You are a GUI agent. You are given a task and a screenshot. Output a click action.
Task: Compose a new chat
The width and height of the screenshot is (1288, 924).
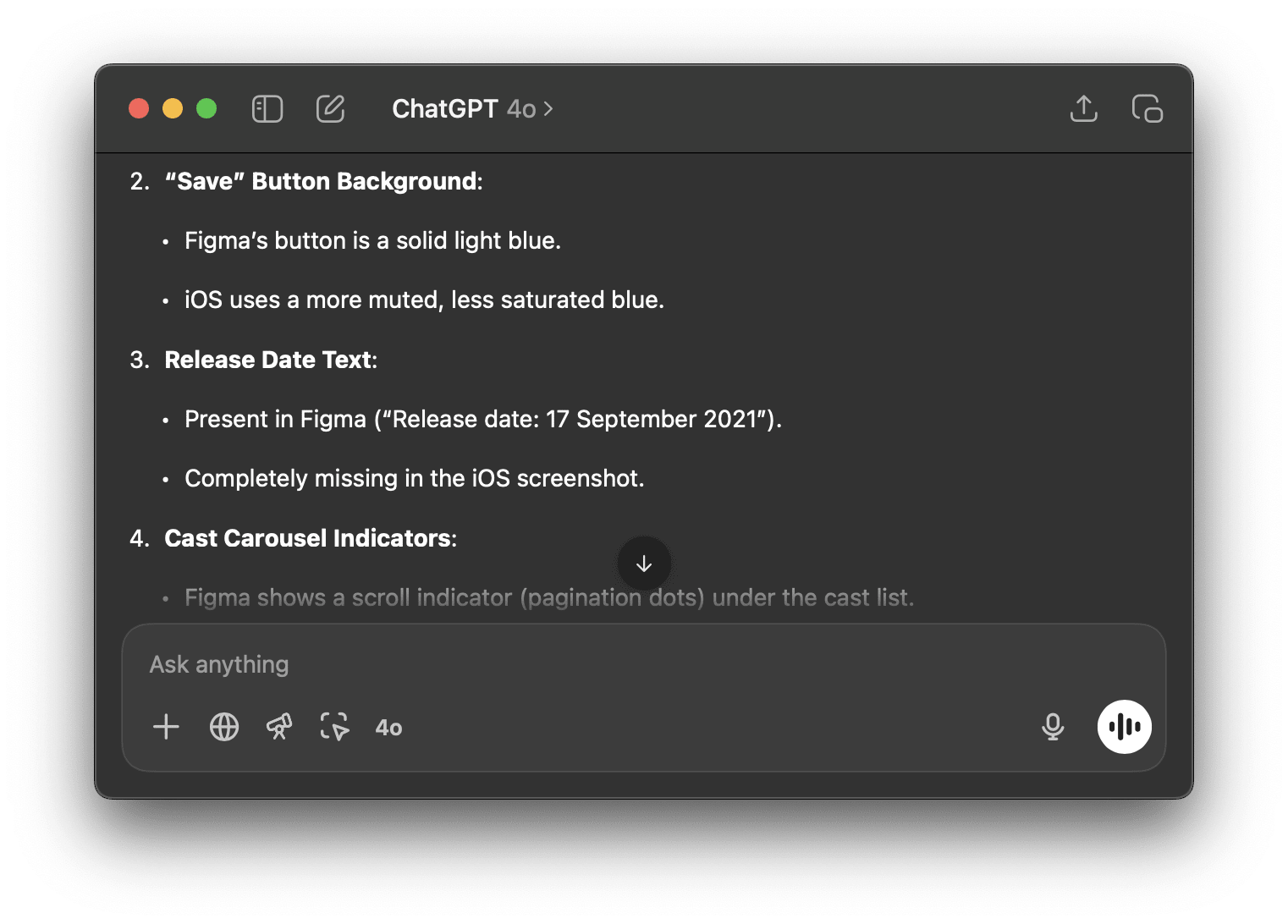330,108
